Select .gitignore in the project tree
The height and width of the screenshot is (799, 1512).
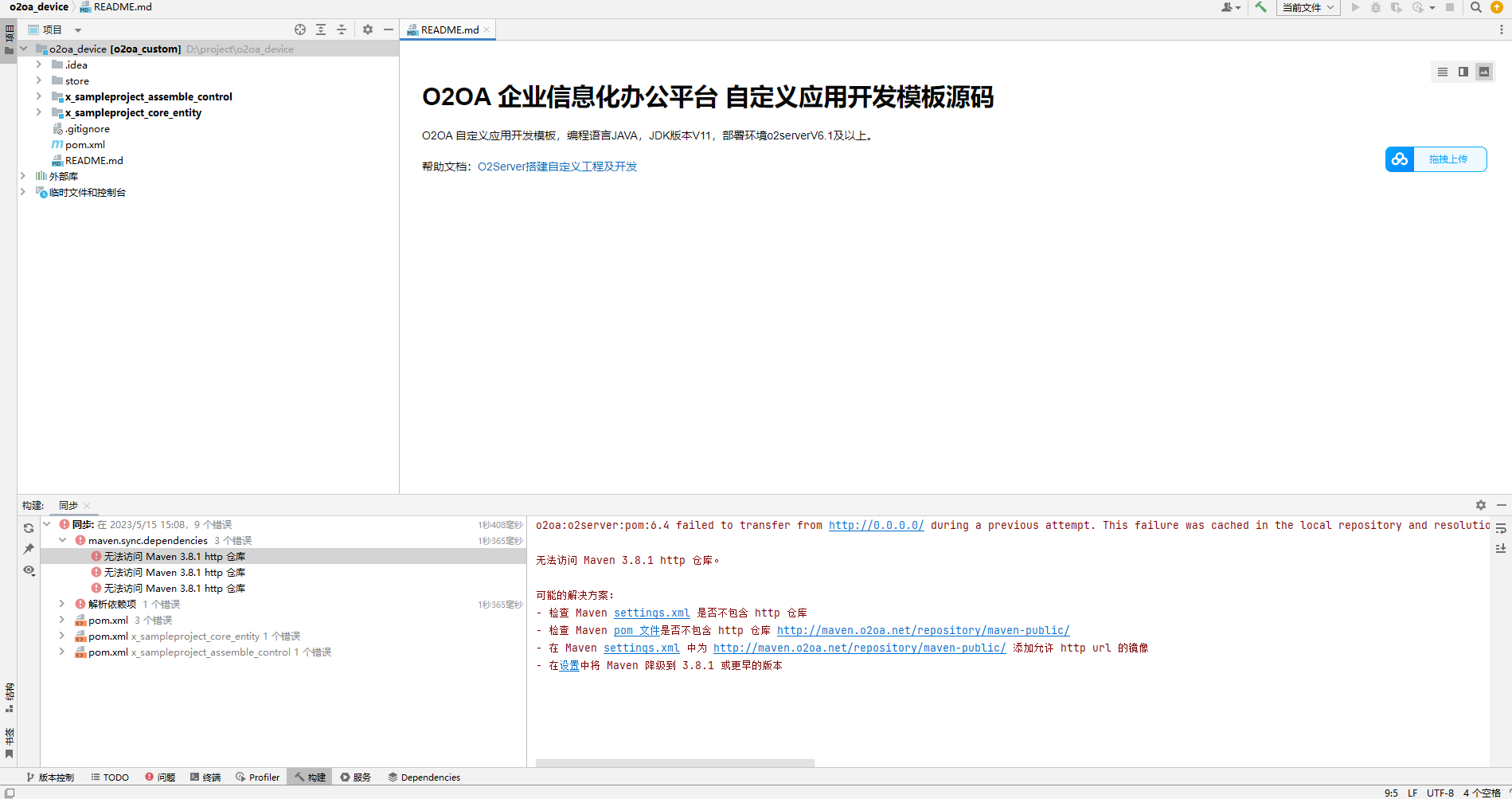[x=87, y=128]
